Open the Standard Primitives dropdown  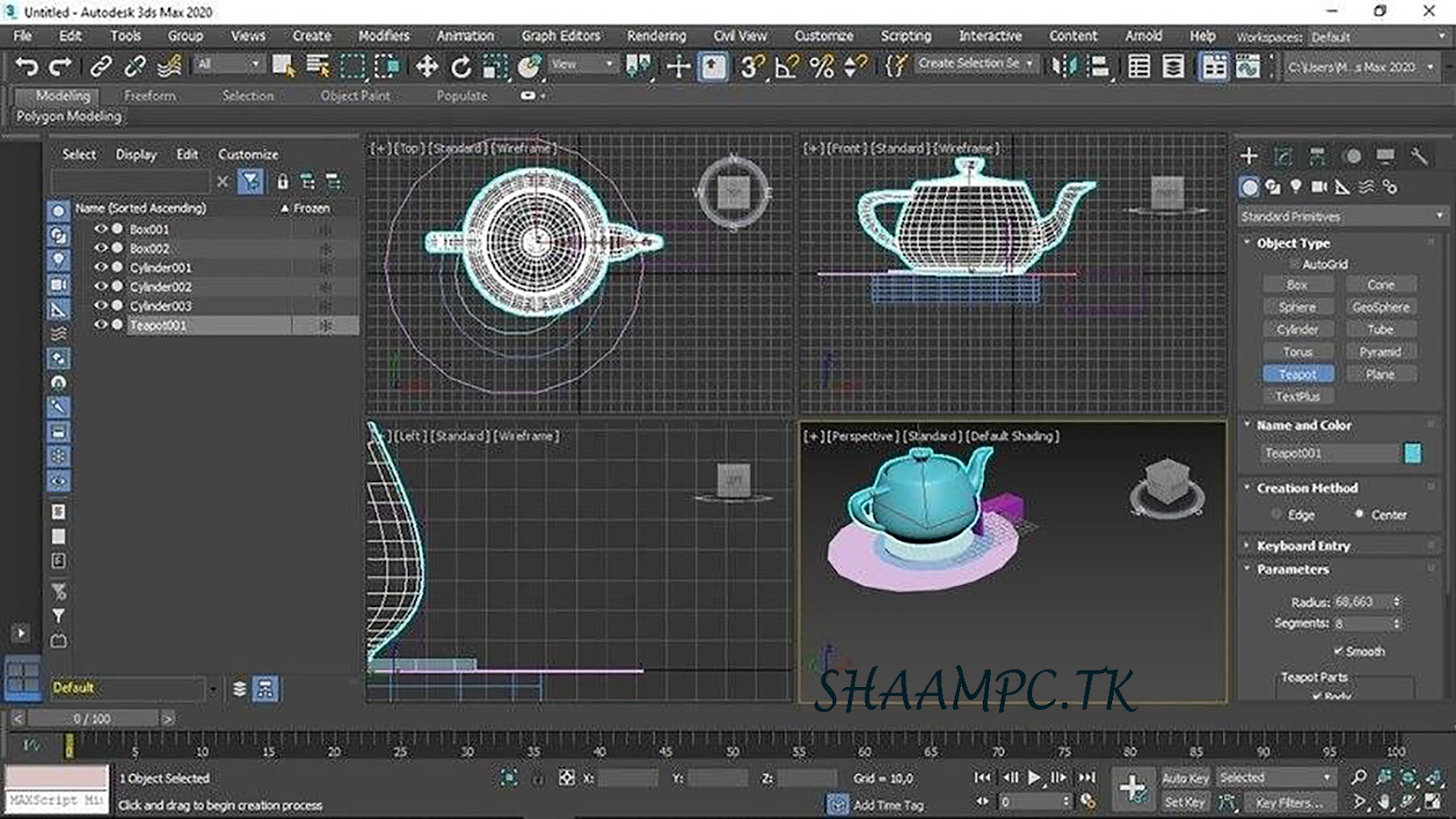coord(1342,217)
